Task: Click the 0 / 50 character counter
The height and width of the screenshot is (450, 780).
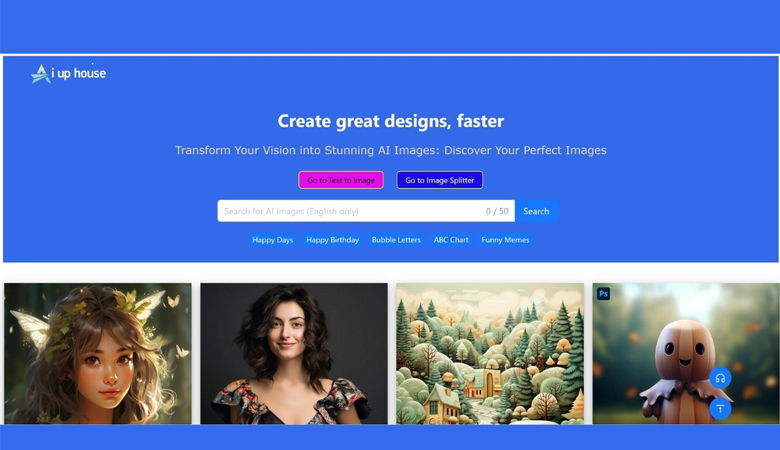Action: click(x=497, y=211)
